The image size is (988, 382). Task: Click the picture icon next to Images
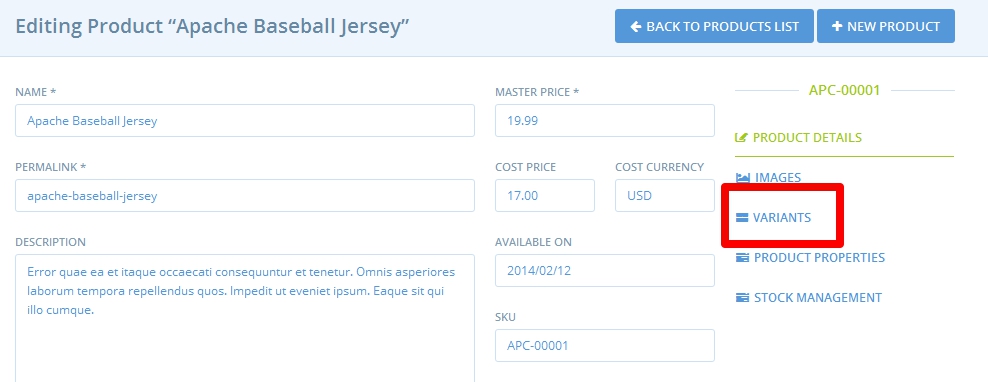743,178
